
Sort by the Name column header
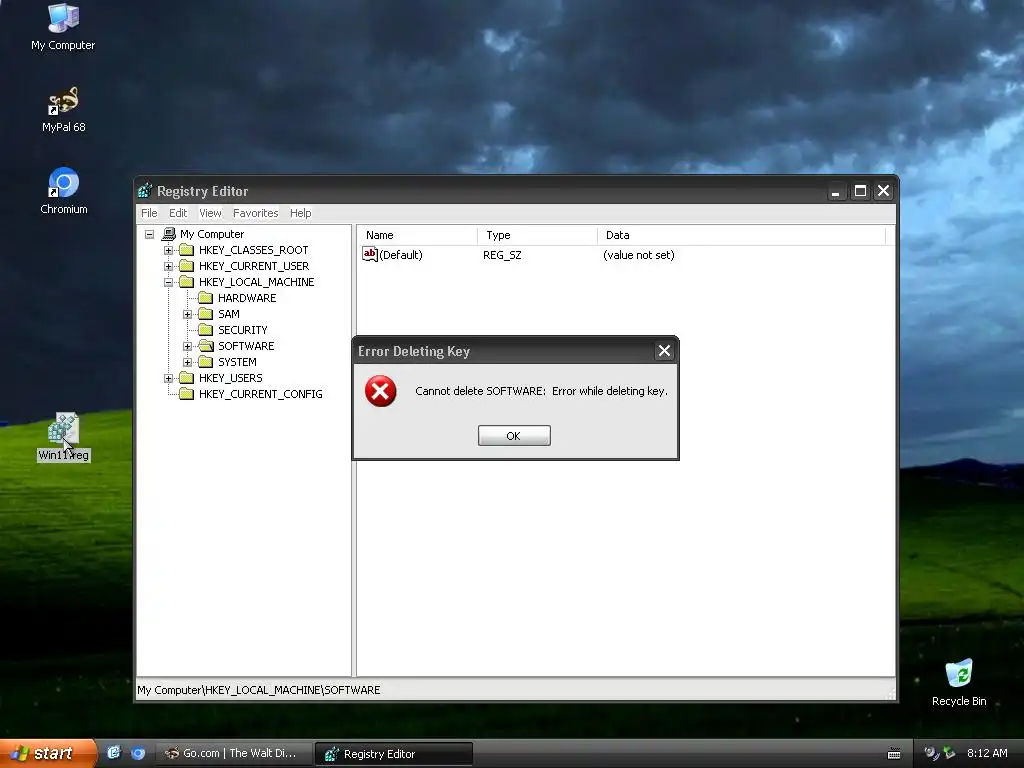coord(418,235)
